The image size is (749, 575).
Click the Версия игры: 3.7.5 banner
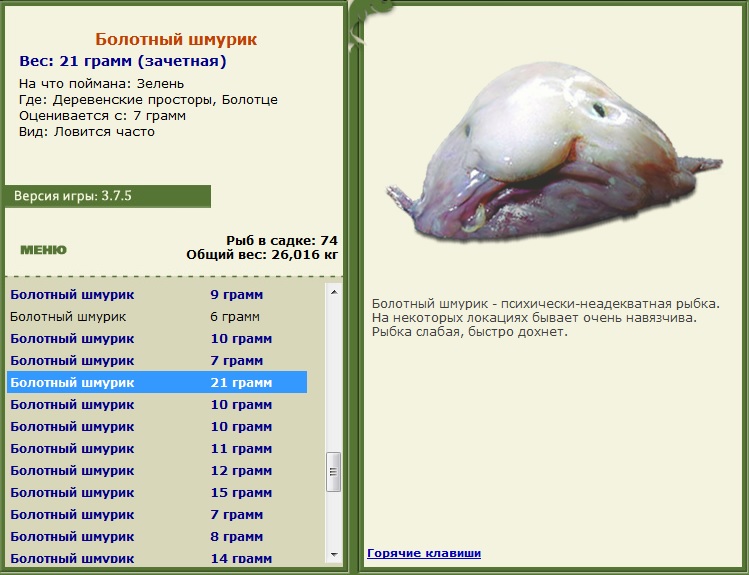[x=108, y=196]
